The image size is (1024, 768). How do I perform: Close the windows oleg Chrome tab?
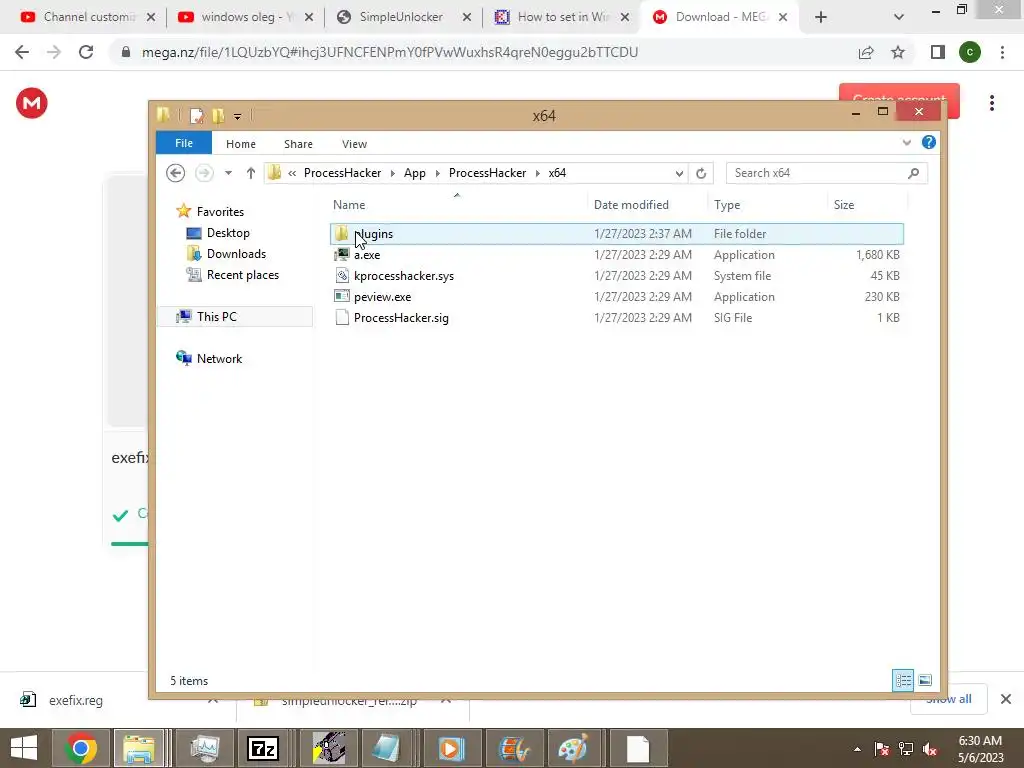[309, 18]
